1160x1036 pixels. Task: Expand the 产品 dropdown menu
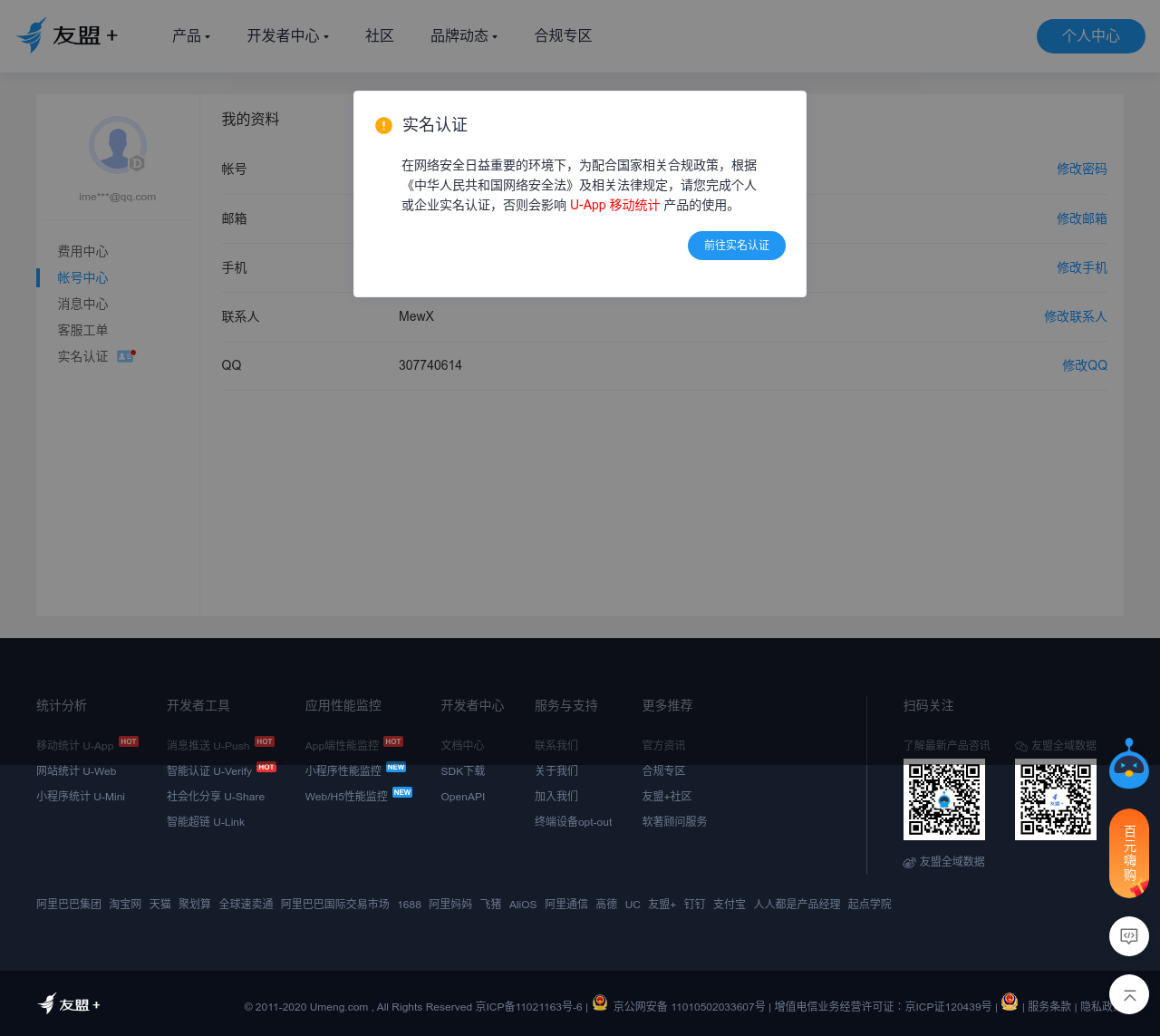coord(191,35)
